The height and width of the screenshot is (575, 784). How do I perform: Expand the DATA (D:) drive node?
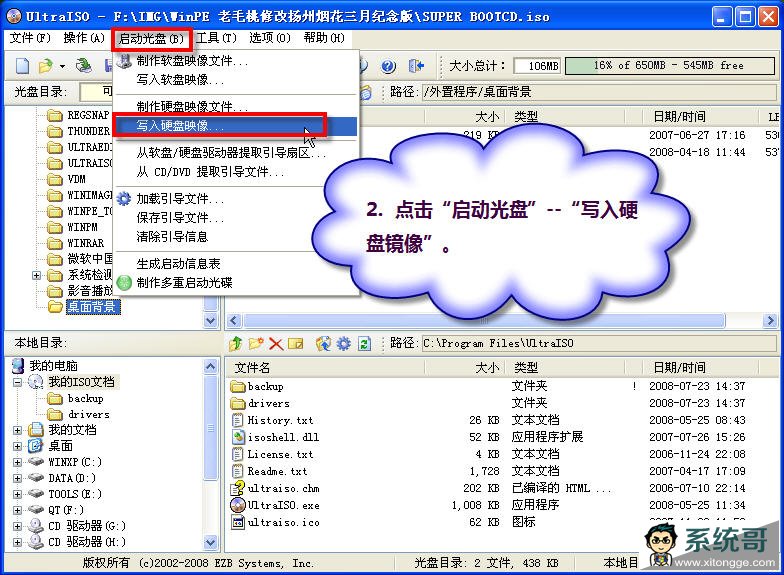point(18,478)
